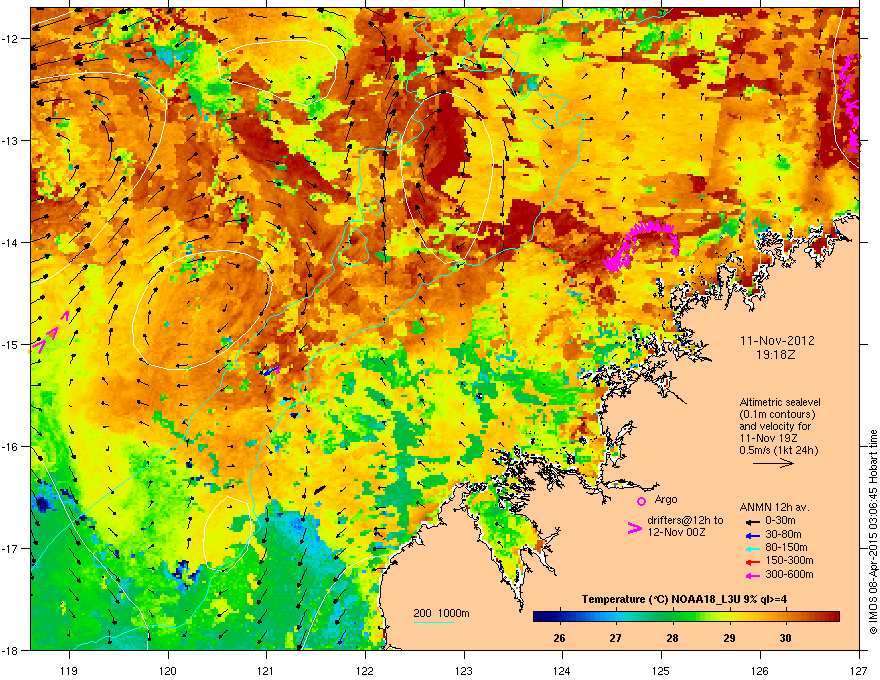Click the longitude axis label "123"
The image size is (880, 680).
tap(464, 670)
